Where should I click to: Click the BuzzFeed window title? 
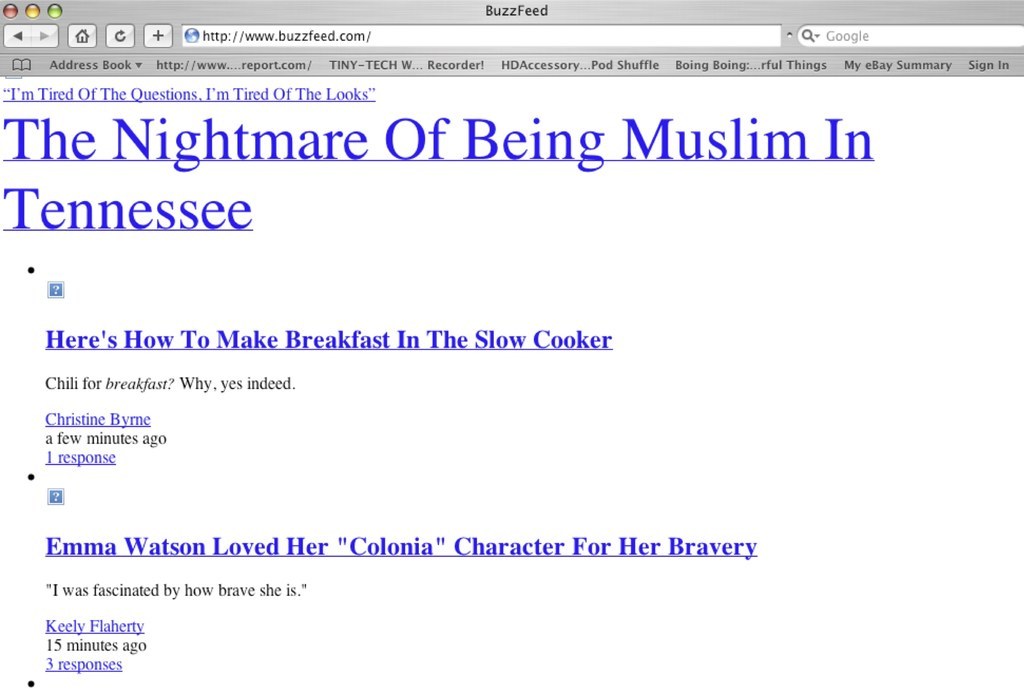517,10
